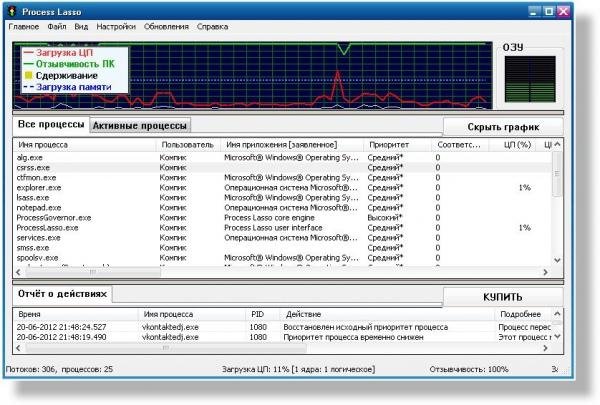
Task: Switch to the Все процессы tab
Action: coord(51,125)
